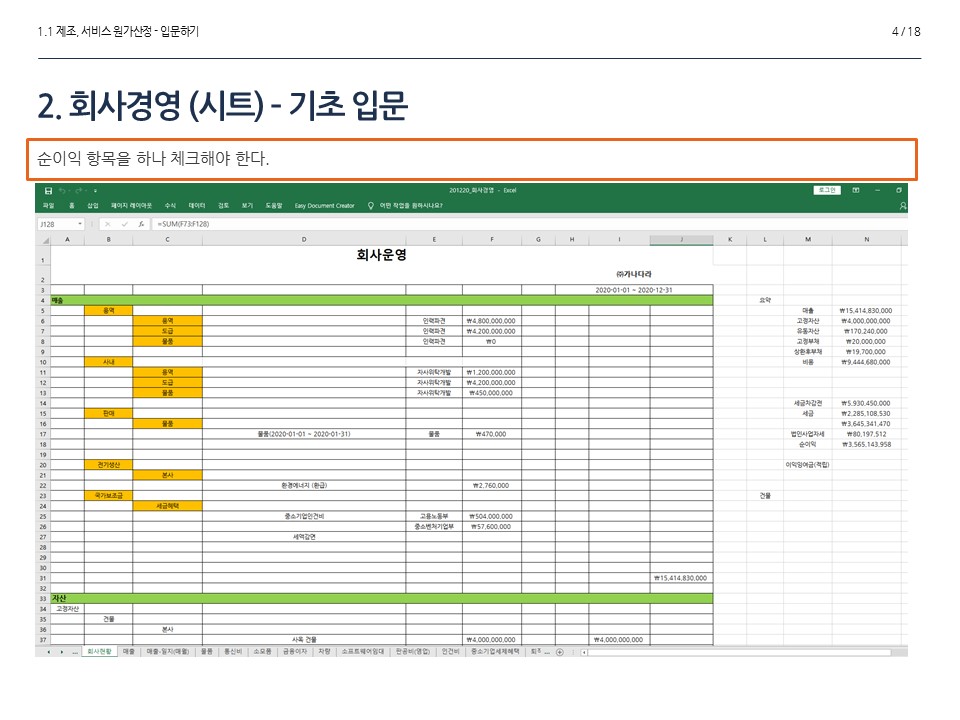
Task: Click the Save icon in quick access toolbar
Action: 48,190
